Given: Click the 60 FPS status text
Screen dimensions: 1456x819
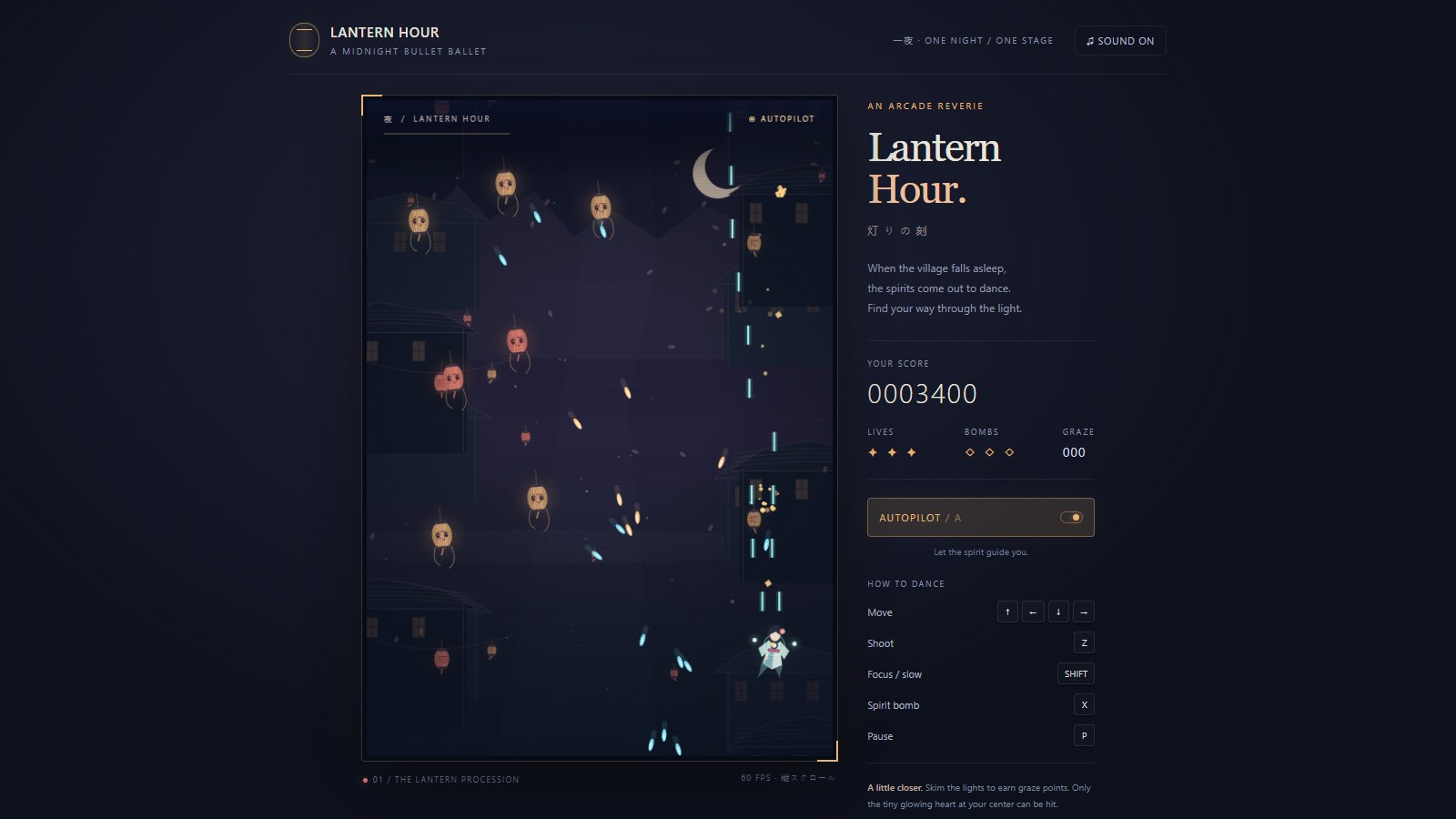Looking at the screenshot, I should pyautogui.click(x=787, y=778).
